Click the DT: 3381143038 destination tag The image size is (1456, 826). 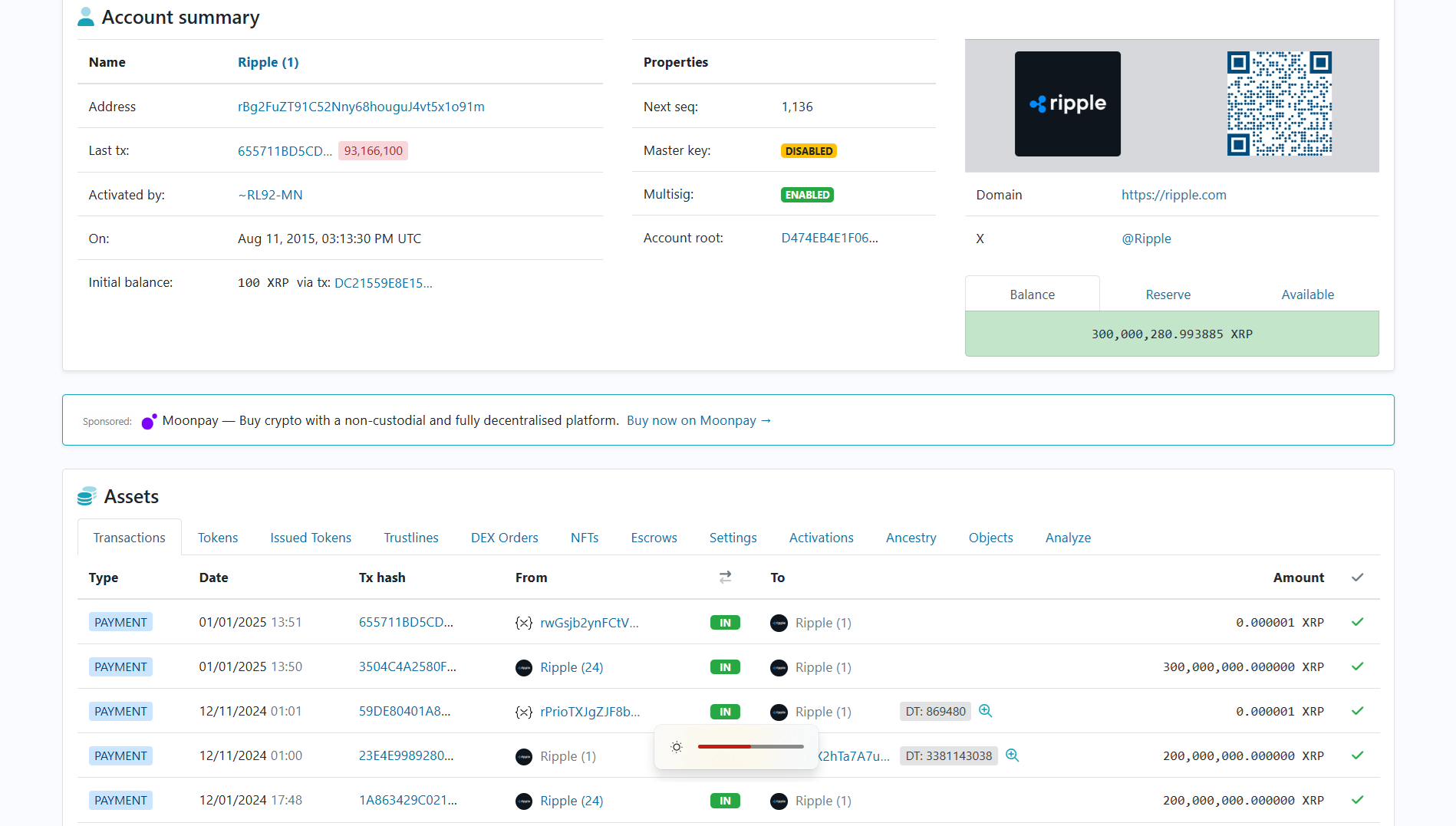[x=949, y=756]
